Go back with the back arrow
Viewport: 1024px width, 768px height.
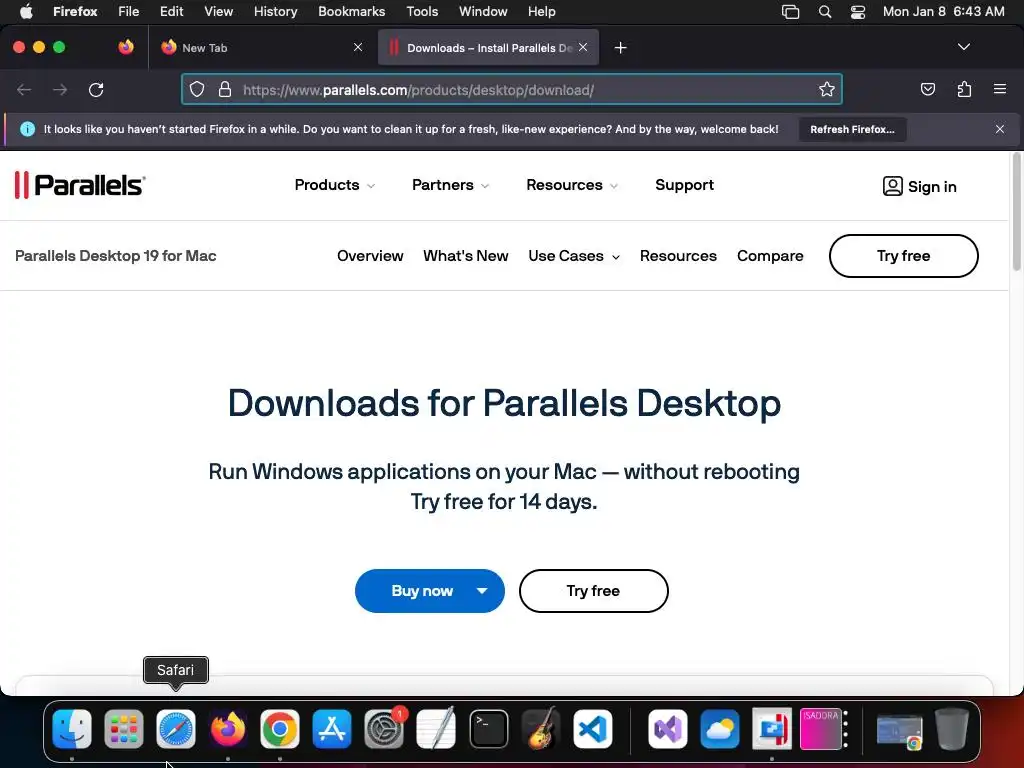click(24, 90)
